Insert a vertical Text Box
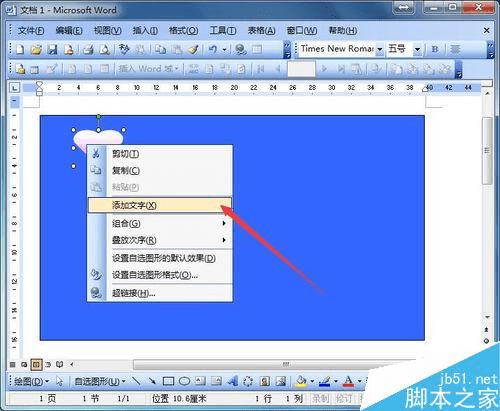500x411 pixels. 216,381
